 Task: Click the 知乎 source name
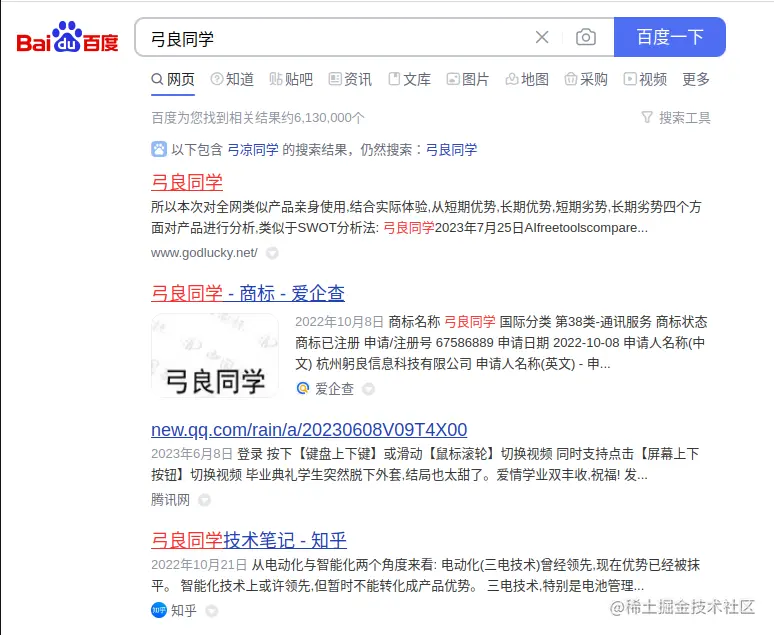[184, 611]
